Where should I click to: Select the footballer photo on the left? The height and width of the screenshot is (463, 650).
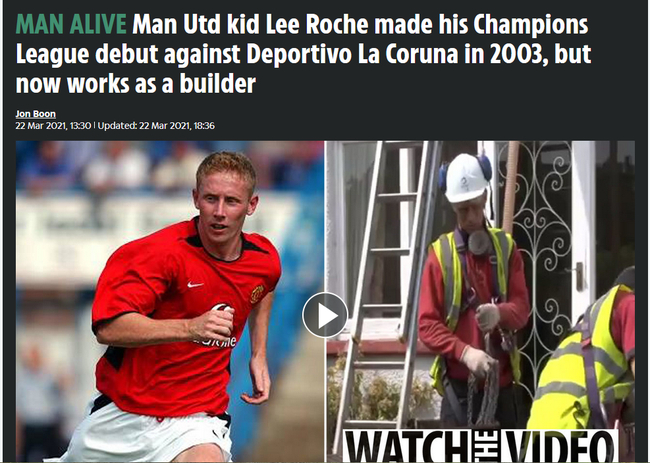click(170, 301)
